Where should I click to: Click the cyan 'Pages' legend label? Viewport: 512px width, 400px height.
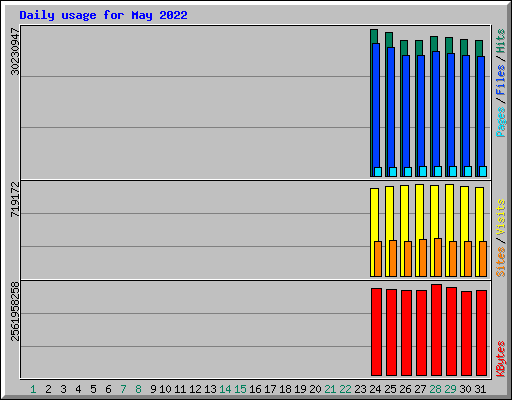500,122
